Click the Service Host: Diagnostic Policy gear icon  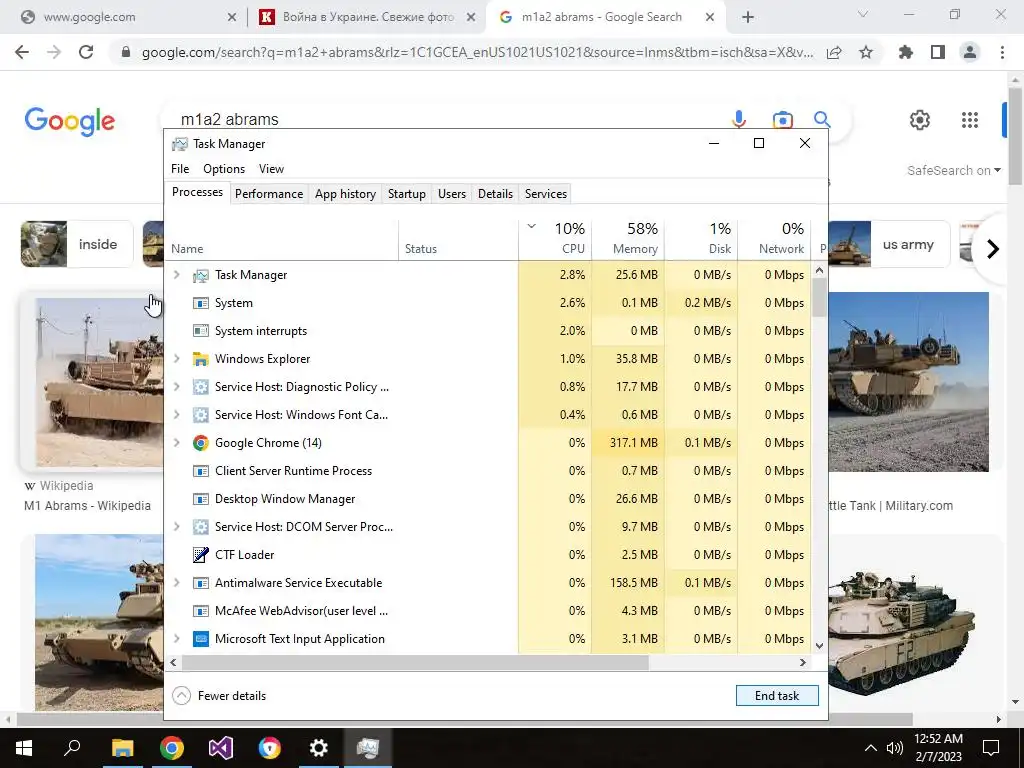[200, 387]
